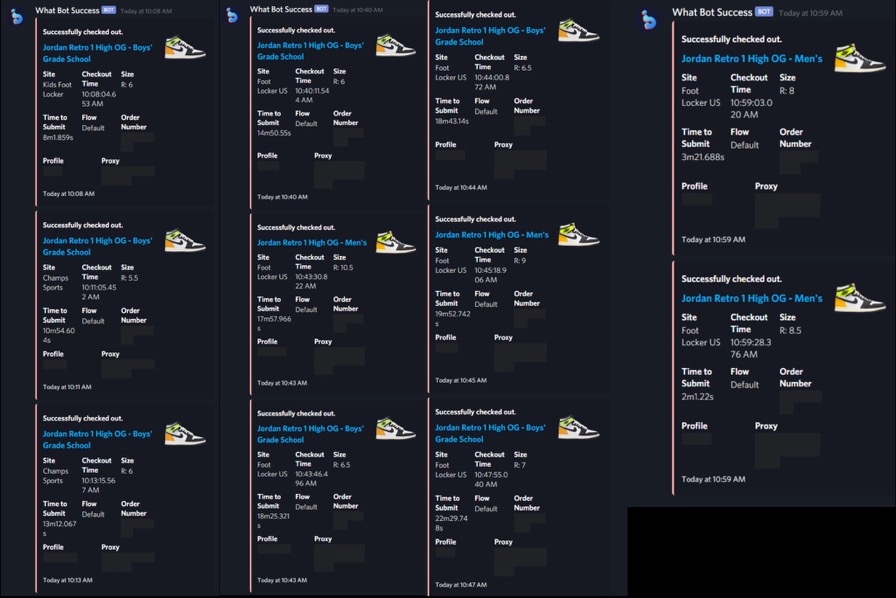Enlarge the sneaker thumbnail in the size 8 card

tap(859, 58)
